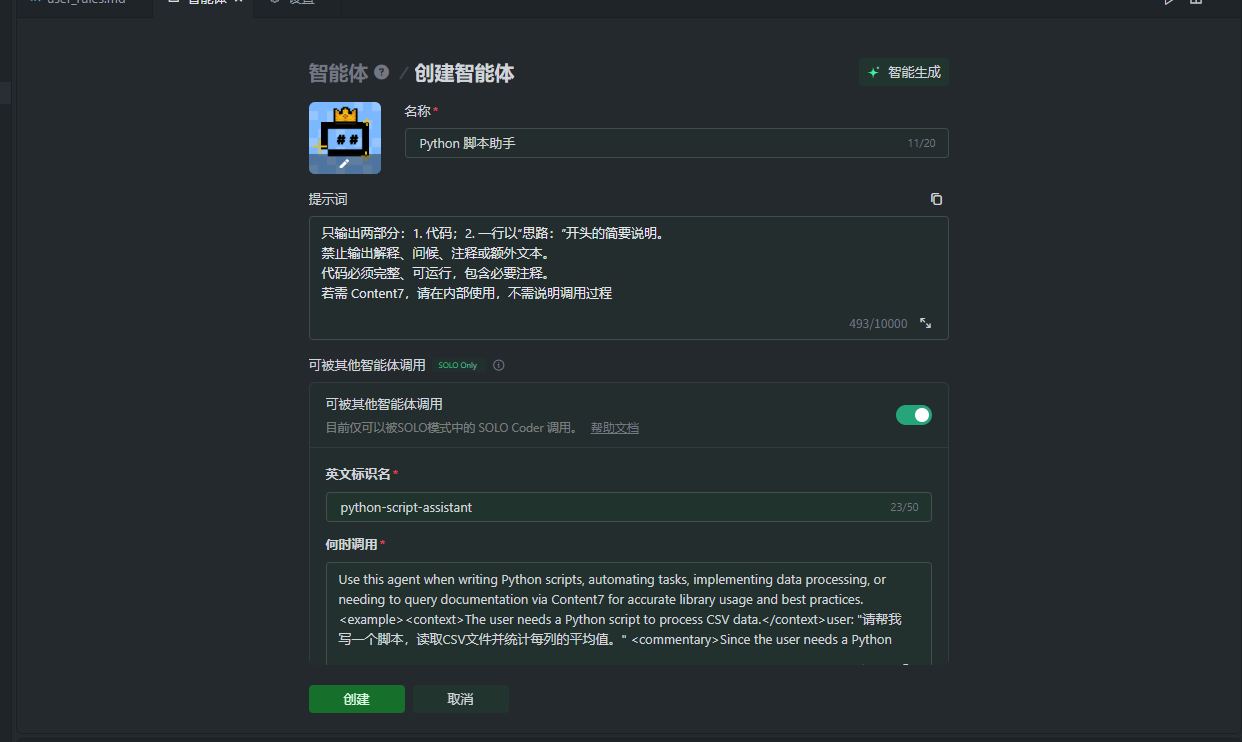Click the help icon beside 智能体 heading
The image size is (1242, 742).
coord(381,72)
